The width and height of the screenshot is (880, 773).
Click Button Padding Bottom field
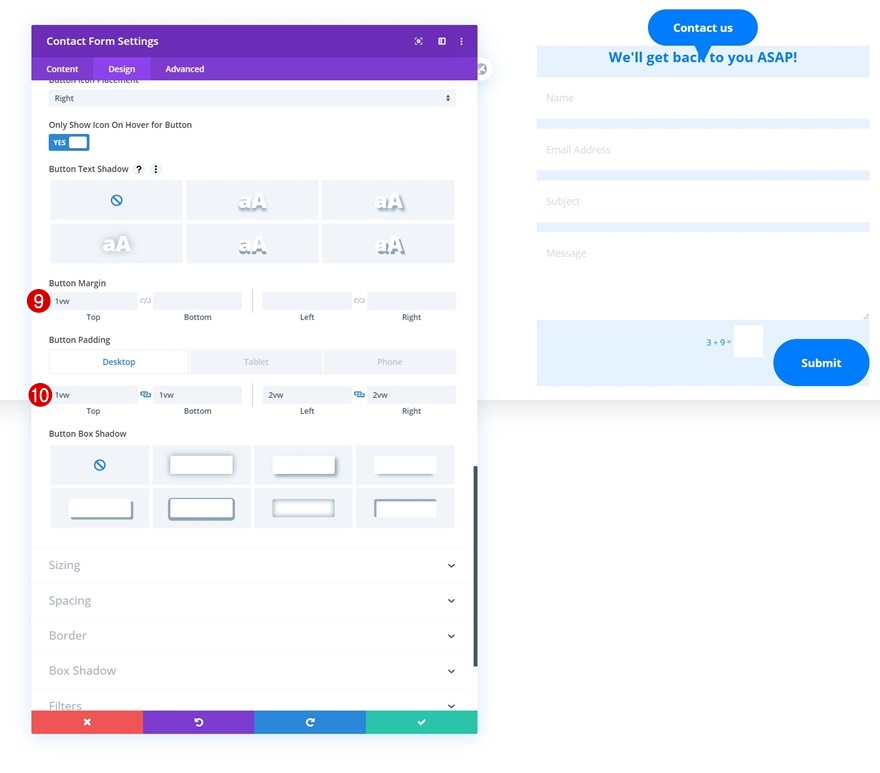198,395
